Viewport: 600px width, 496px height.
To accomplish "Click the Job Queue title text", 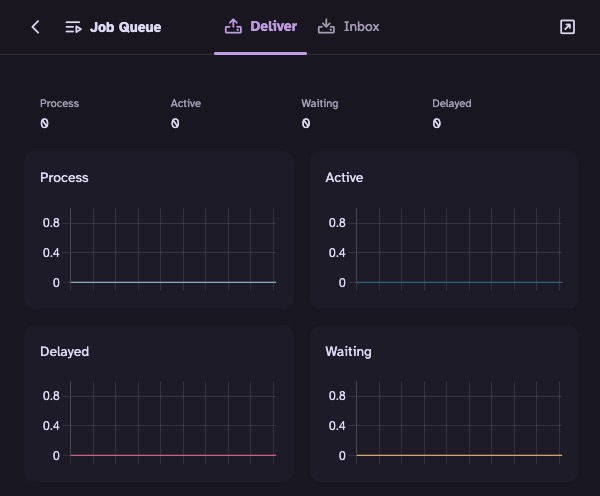I will [126, 27].
